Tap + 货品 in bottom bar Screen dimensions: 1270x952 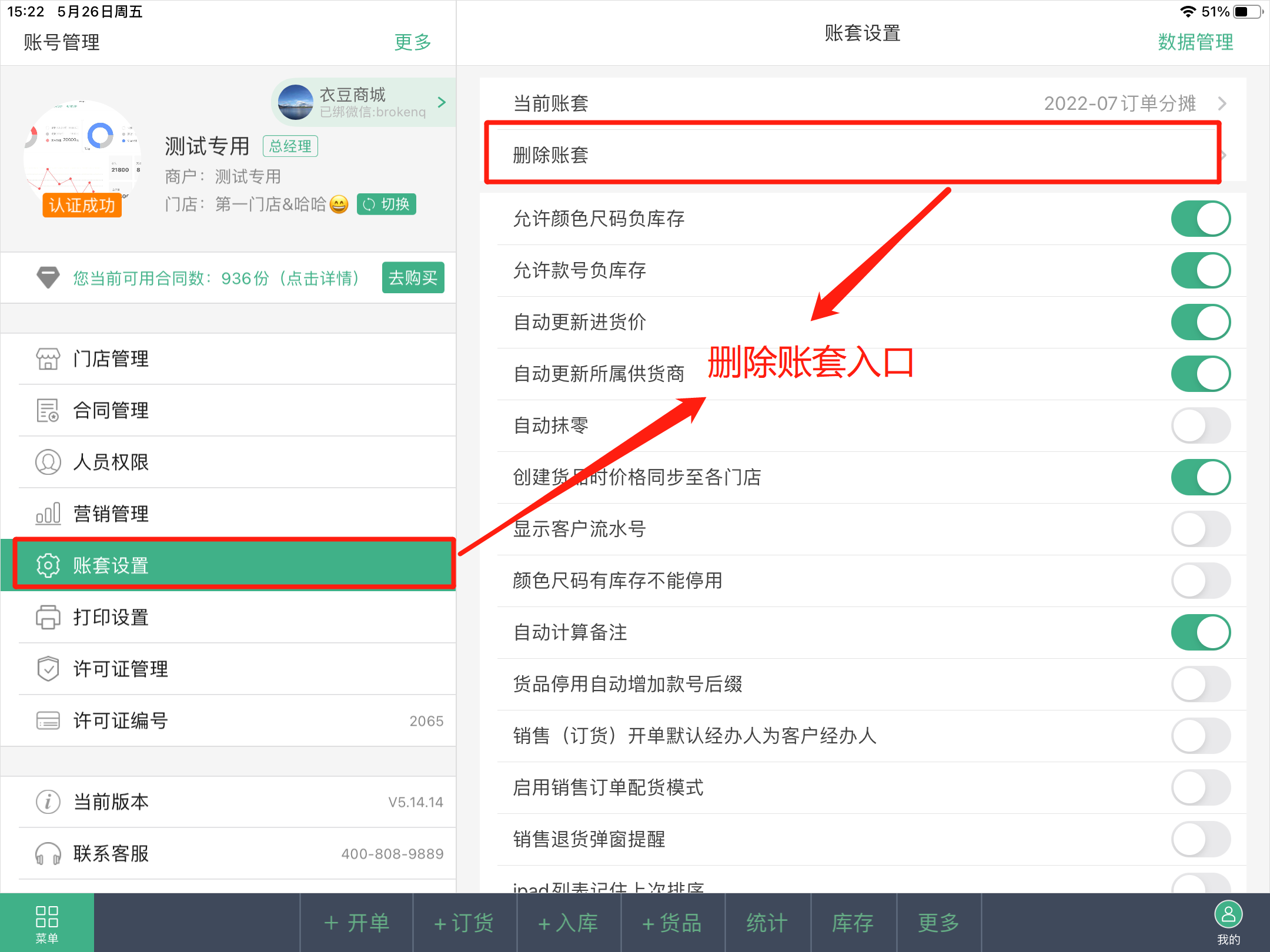(673, 923)
